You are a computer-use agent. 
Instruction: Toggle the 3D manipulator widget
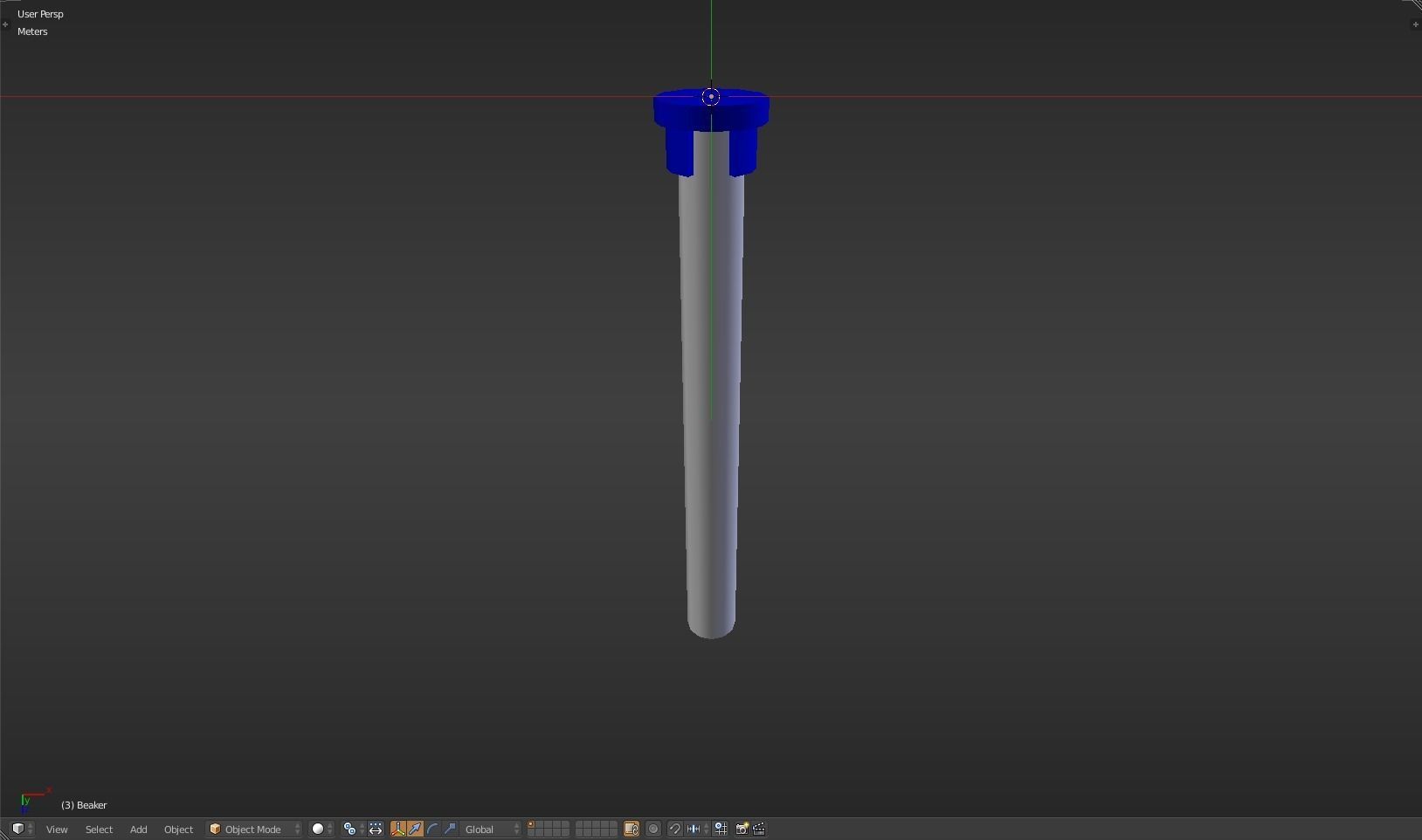[x=398, y=829]
